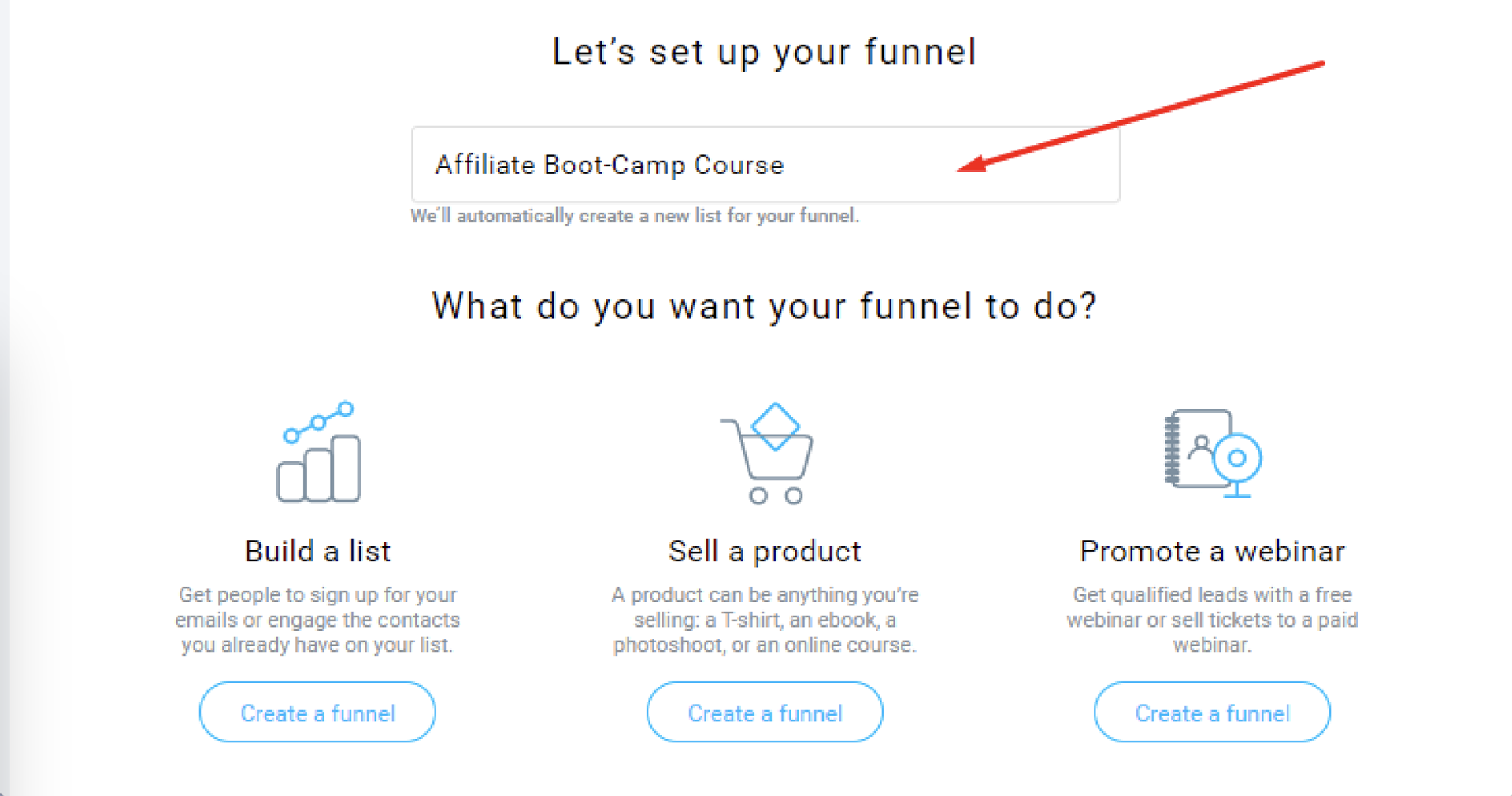Click the Promote a webinar notebook icon
The image size is (1512, 796).
[x=1193, y=449]
